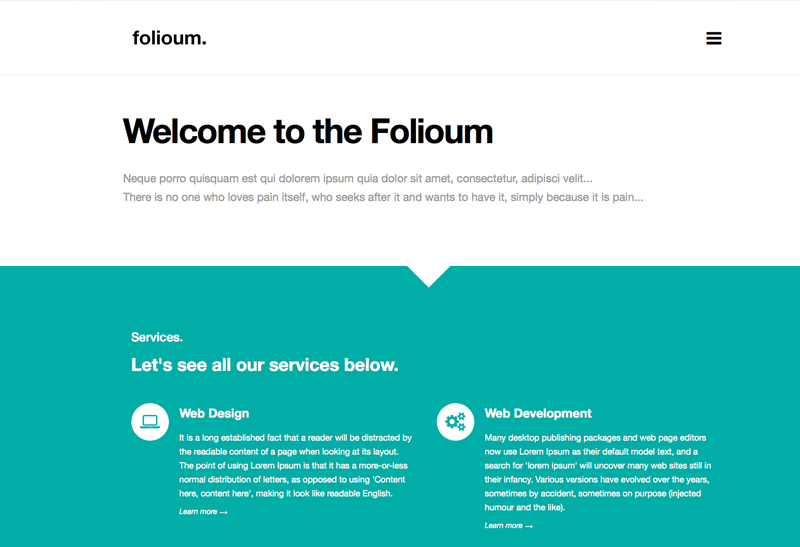This screenshot has width=800, height=547.
Task: Open the hamburger navigation menu
Action: click(713, 38)
